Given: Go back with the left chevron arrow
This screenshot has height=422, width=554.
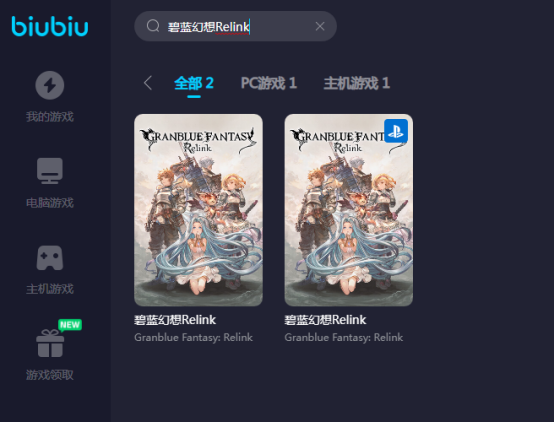Looking at the screenshot, I should (148, 83).
